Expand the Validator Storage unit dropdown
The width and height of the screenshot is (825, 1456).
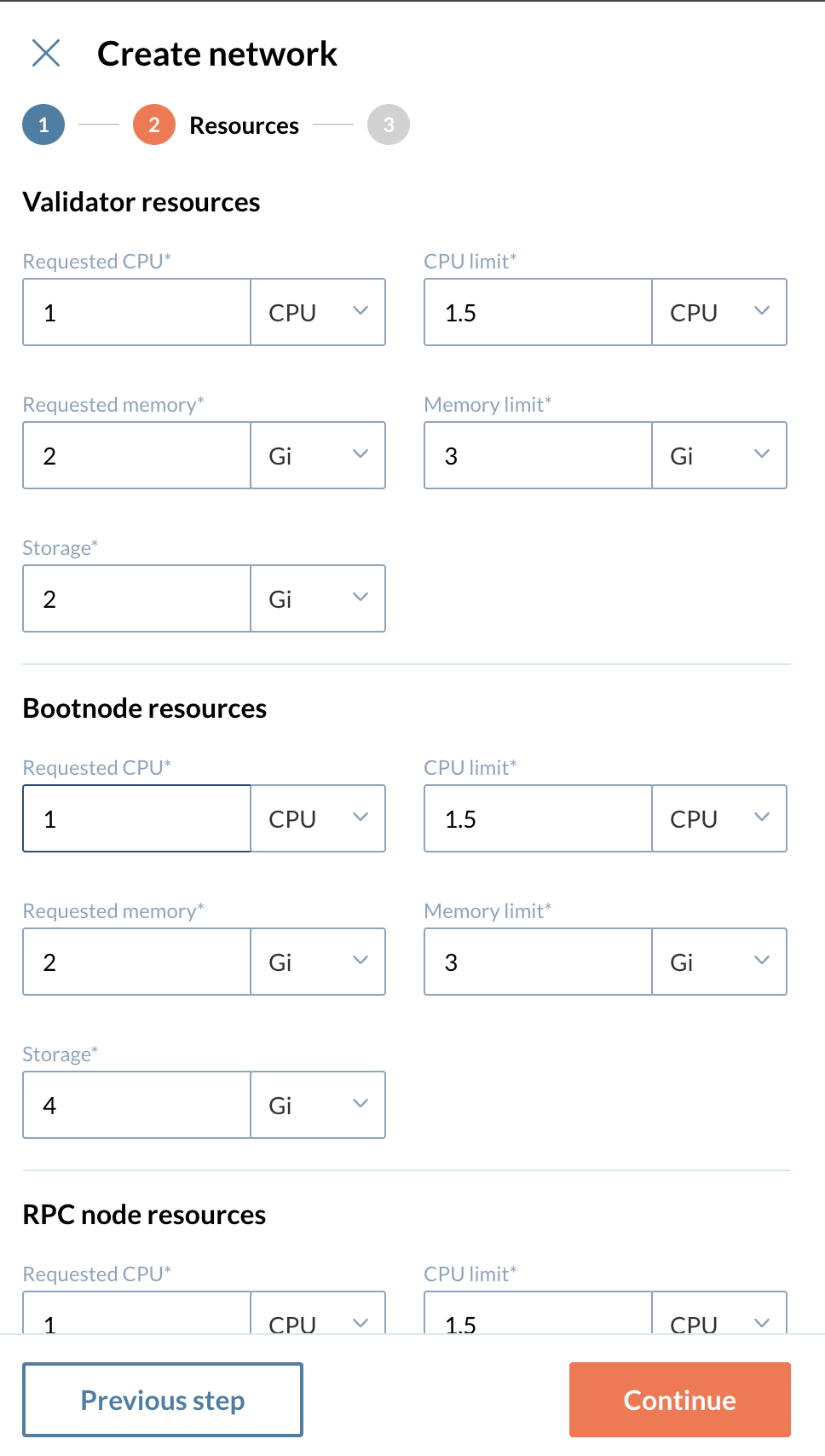318,598
